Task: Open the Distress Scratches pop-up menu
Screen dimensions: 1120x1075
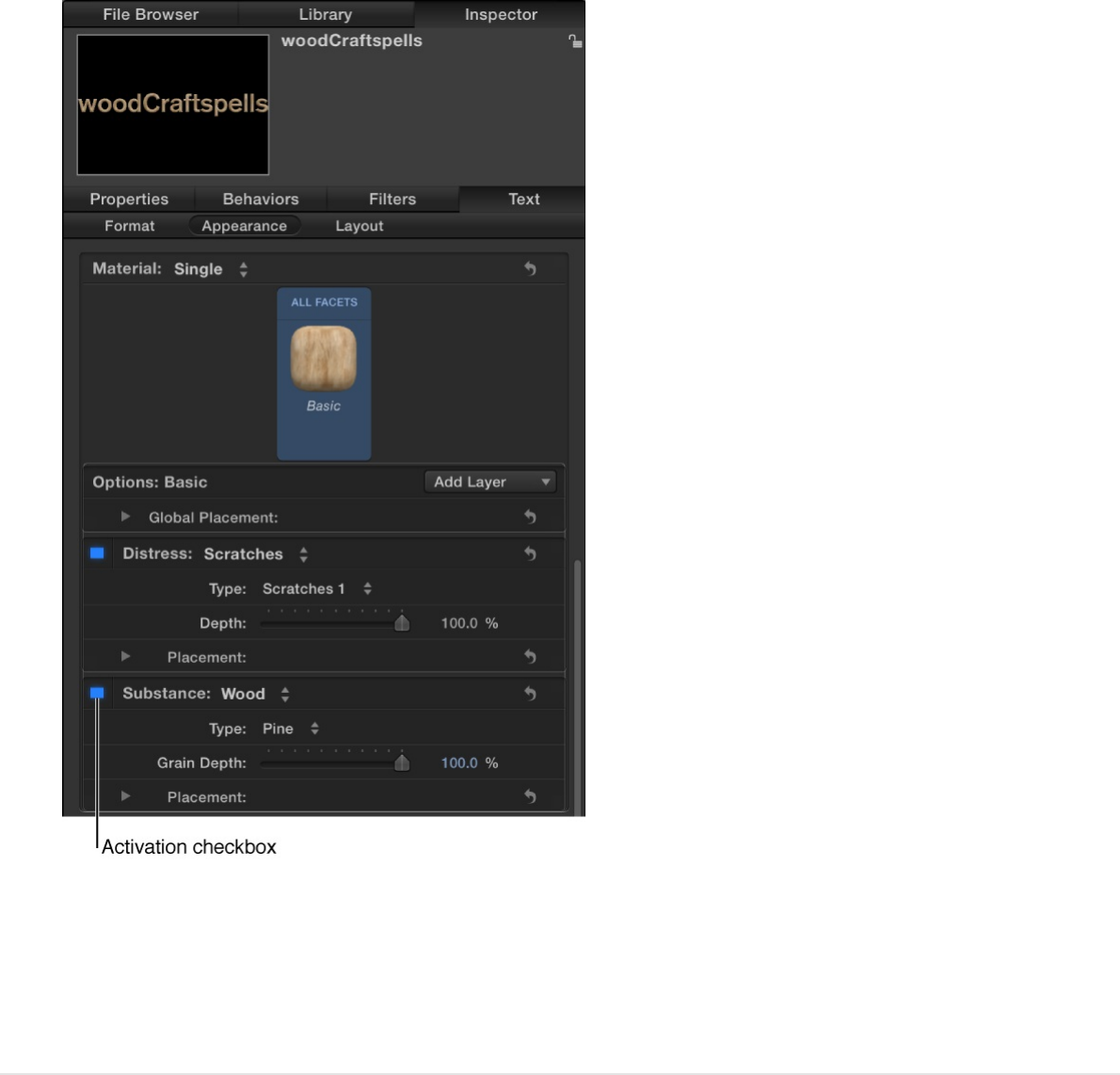Action: click(x=256, y=554)
